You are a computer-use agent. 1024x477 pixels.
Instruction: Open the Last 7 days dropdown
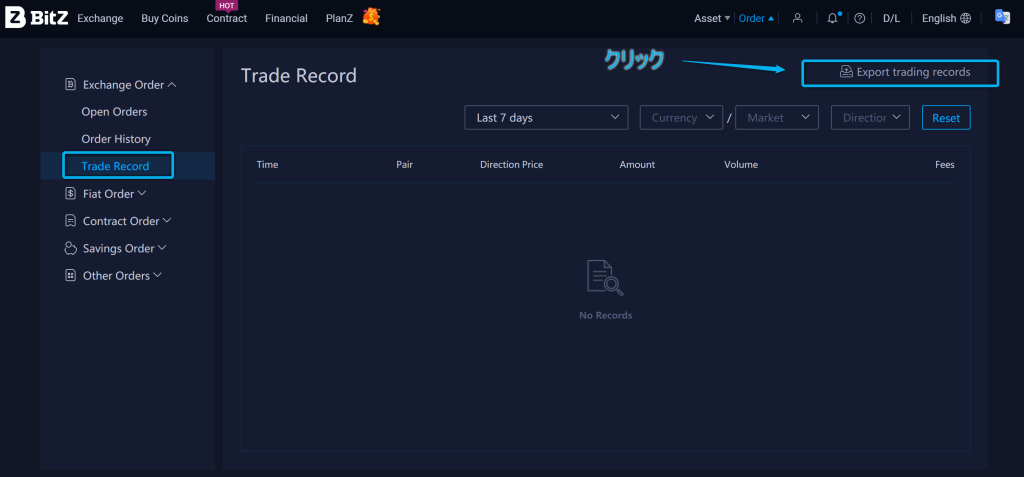(546, 118)
